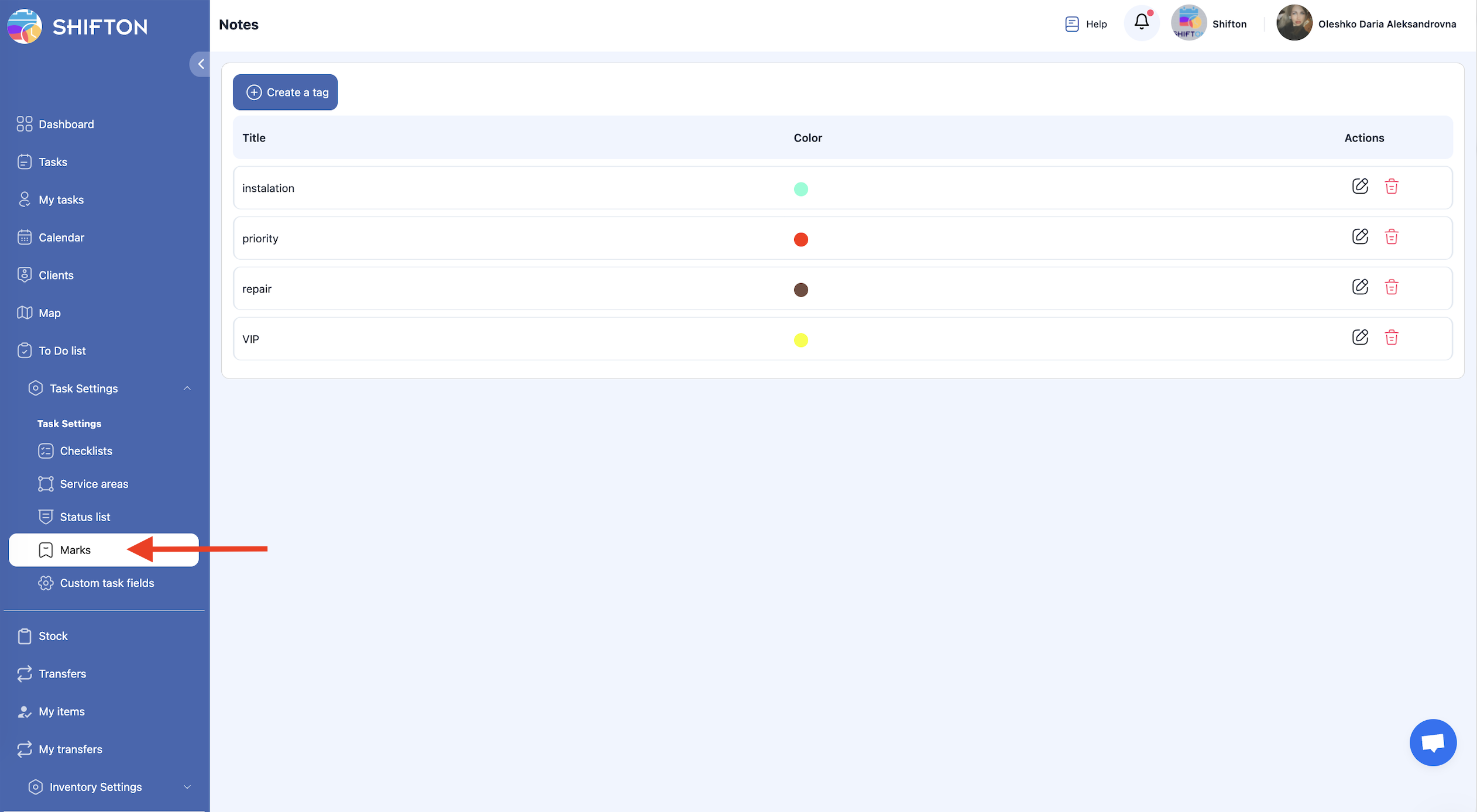Image resolution: width=1477 pixels, height=812 pixels.
Task: Expand the Inventory Settings section
Action: pos(187,787)
